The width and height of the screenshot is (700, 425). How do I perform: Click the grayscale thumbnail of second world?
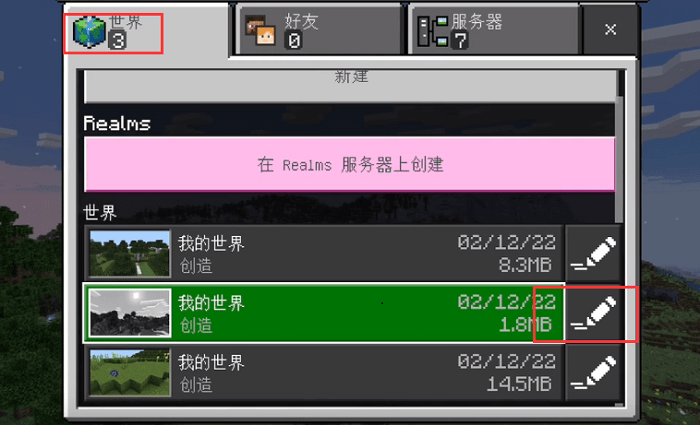(x=130, y=313)
